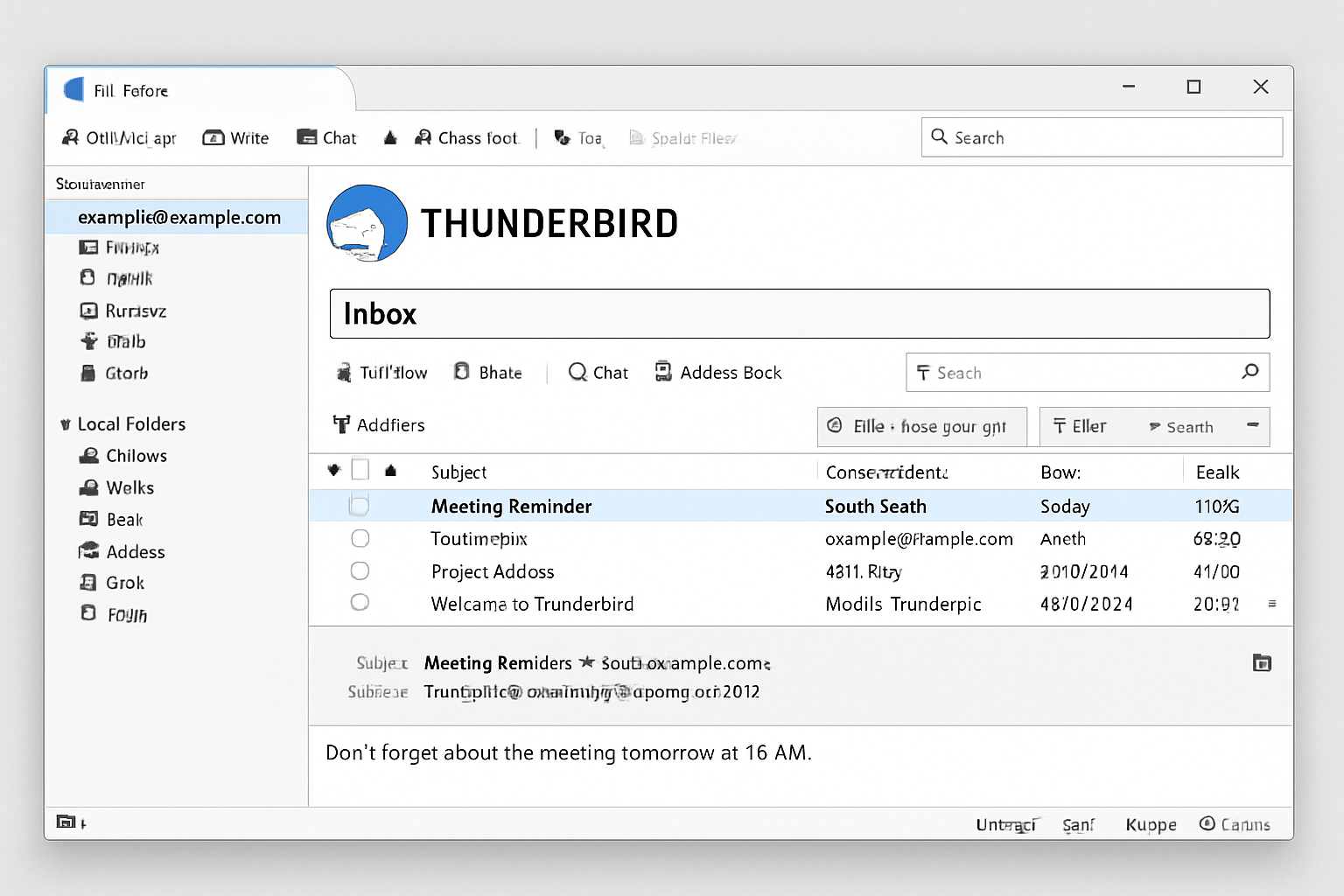The height and width of the screenshot is (896, 1344).
Task: Check the Project Addoss message checkbox
Action: [360, 570]
